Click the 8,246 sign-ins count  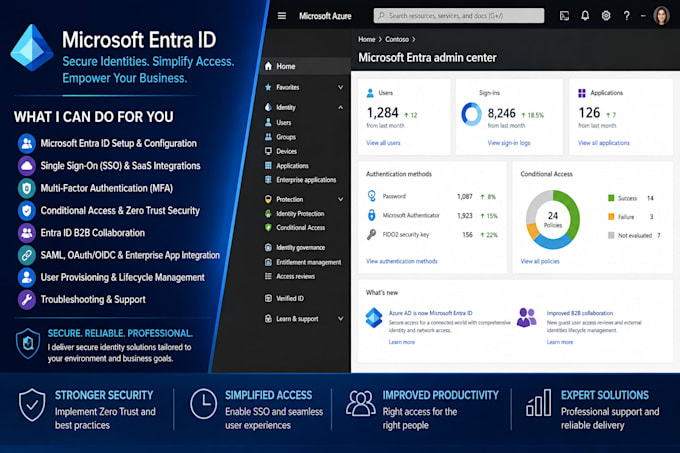pyautogui.click(x=501, y=113)
